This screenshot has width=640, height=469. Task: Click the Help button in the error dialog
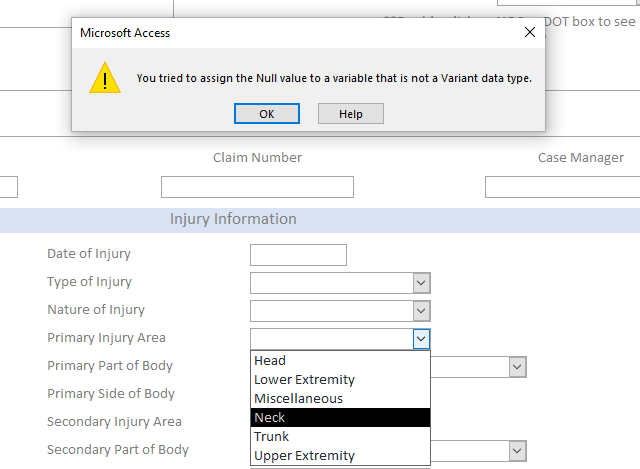click(351, 113)
